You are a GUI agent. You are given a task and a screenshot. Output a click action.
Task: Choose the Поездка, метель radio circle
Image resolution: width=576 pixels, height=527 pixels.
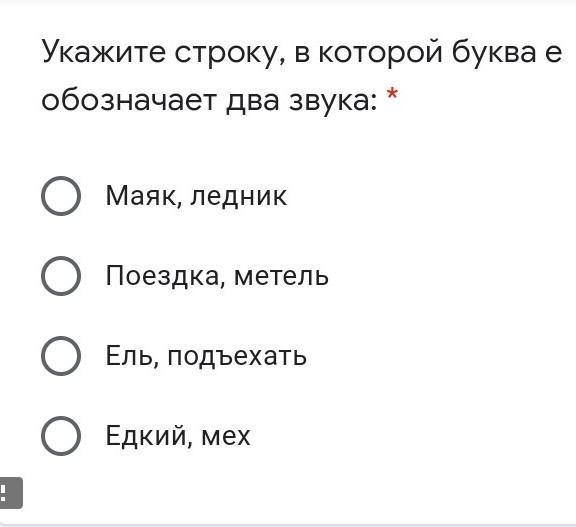coord(61,276)
